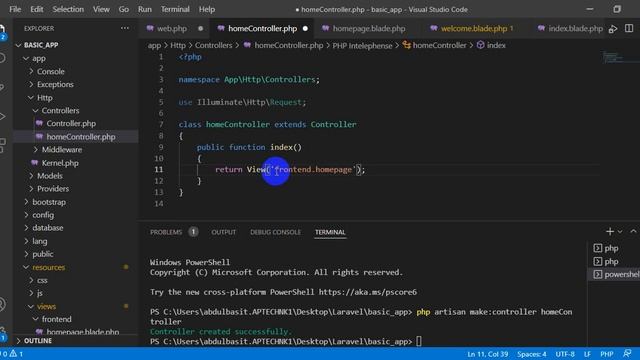Screen dimensions: 640x360
Task: Open the Terminal menu
Action: pos(175,9)
